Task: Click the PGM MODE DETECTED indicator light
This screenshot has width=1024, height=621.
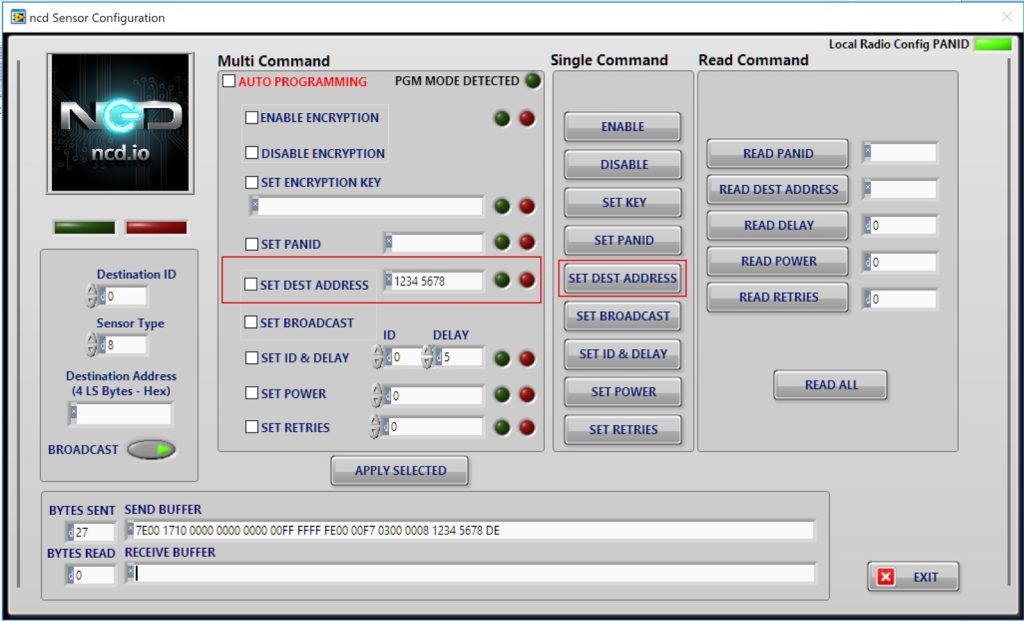Action: click(x=531, y=82)
